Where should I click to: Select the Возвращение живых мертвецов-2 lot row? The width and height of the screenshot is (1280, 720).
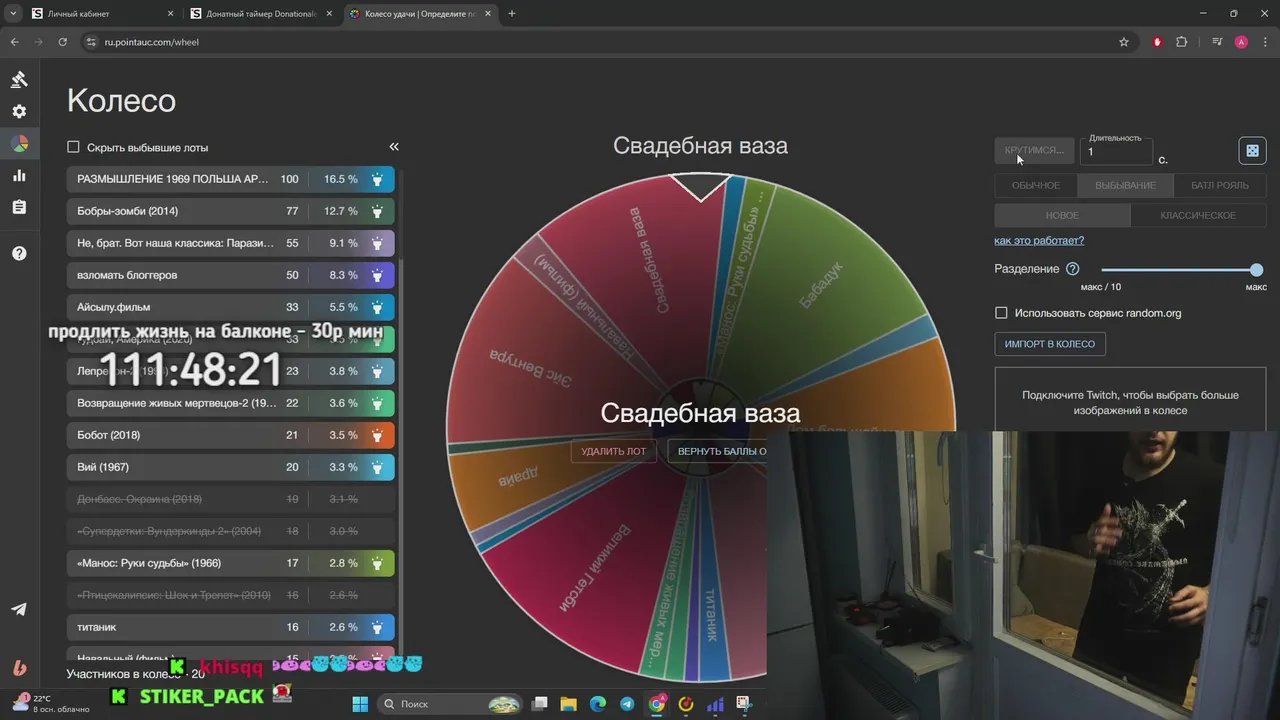point(231,403)
